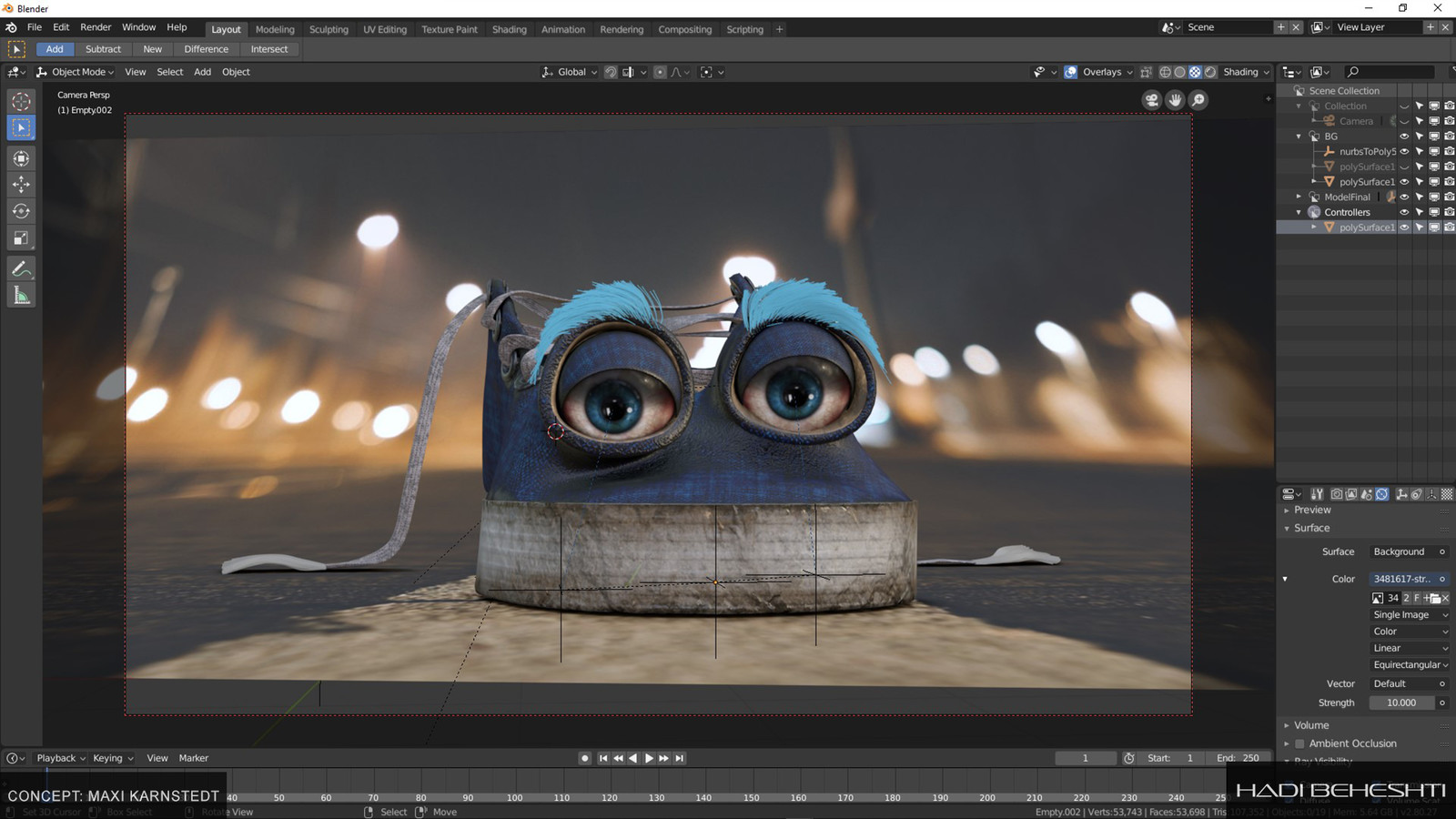Expand the Volume panel

[x=1287, y=725]
